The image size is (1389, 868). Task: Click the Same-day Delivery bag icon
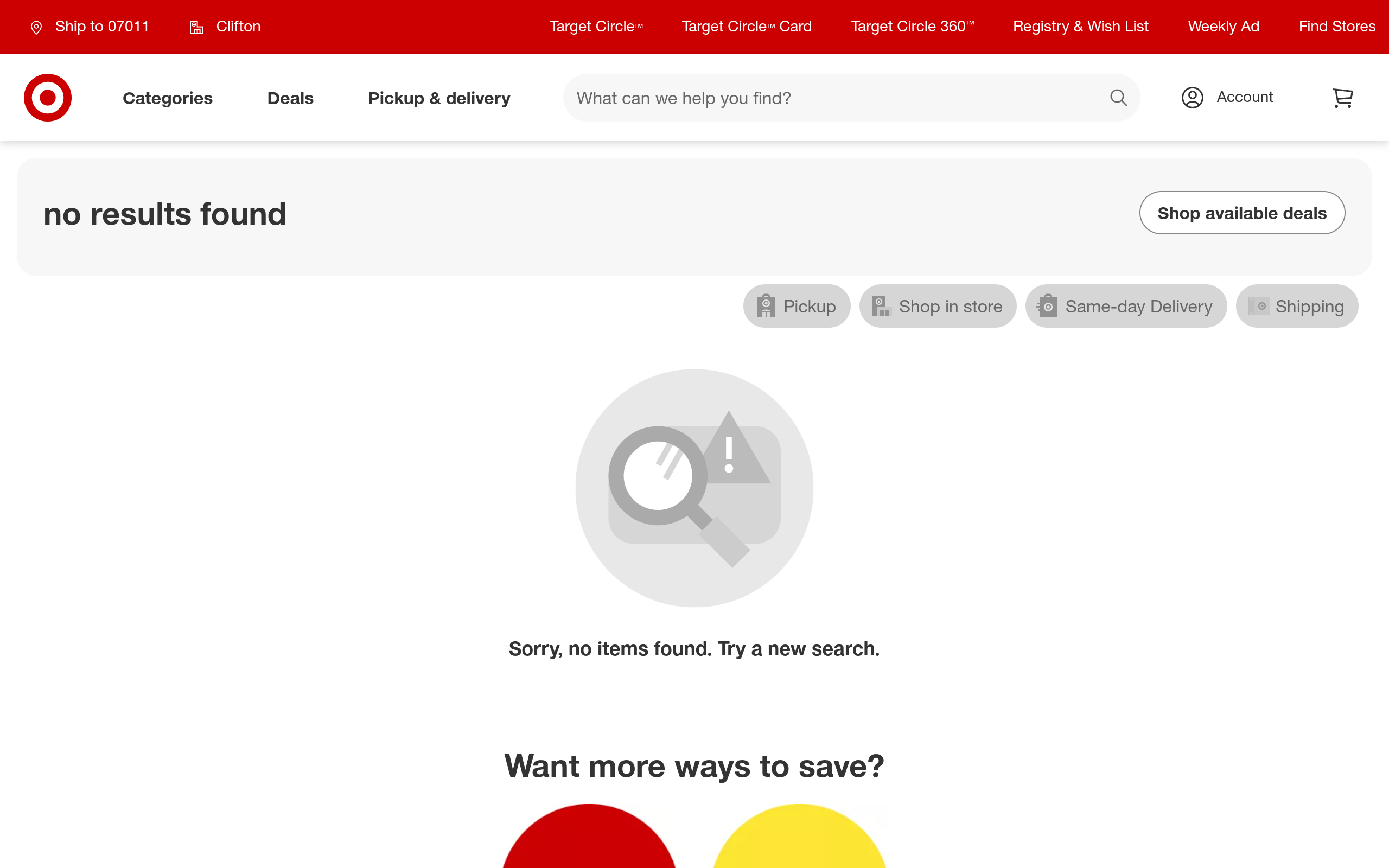point(1046,306)
